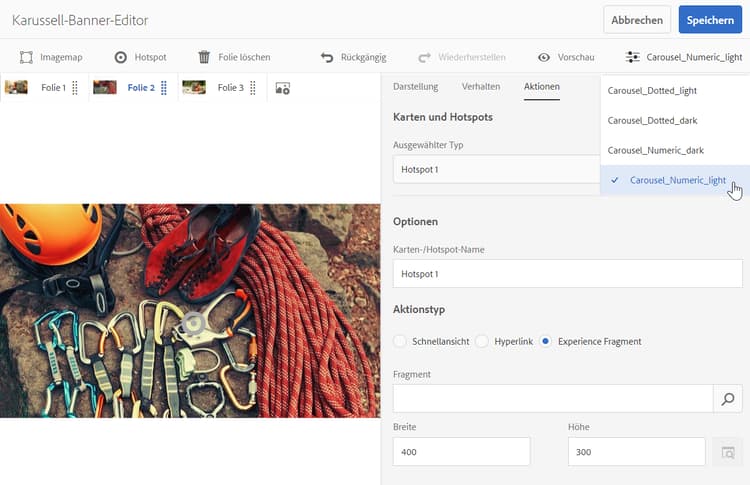
Task: Open the Carousel_Numeric_light style dropdown
Action: tap(684, 57)
